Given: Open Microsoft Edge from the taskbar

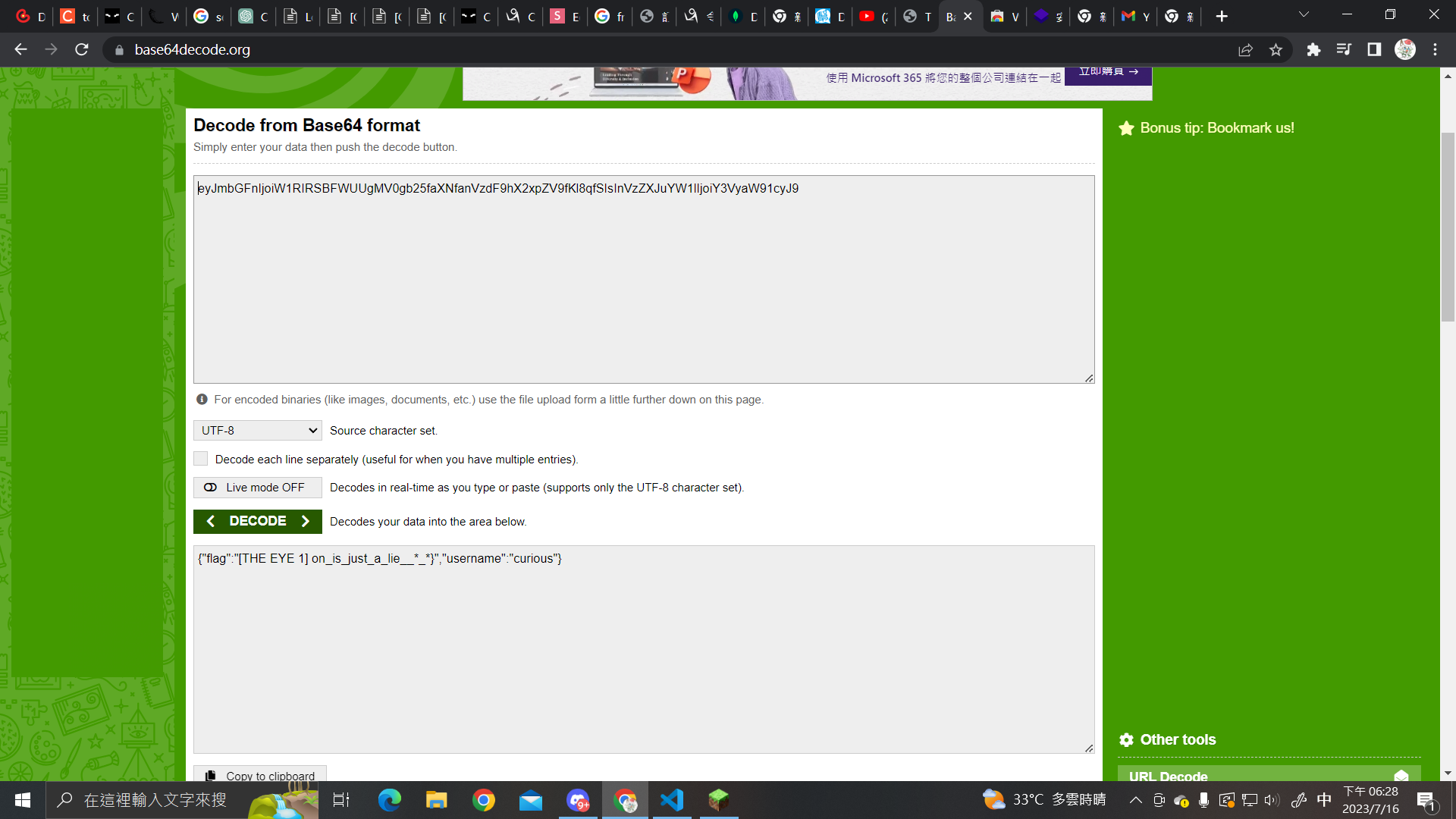Looking at the screenshot, I should click(x=389, y=800).
